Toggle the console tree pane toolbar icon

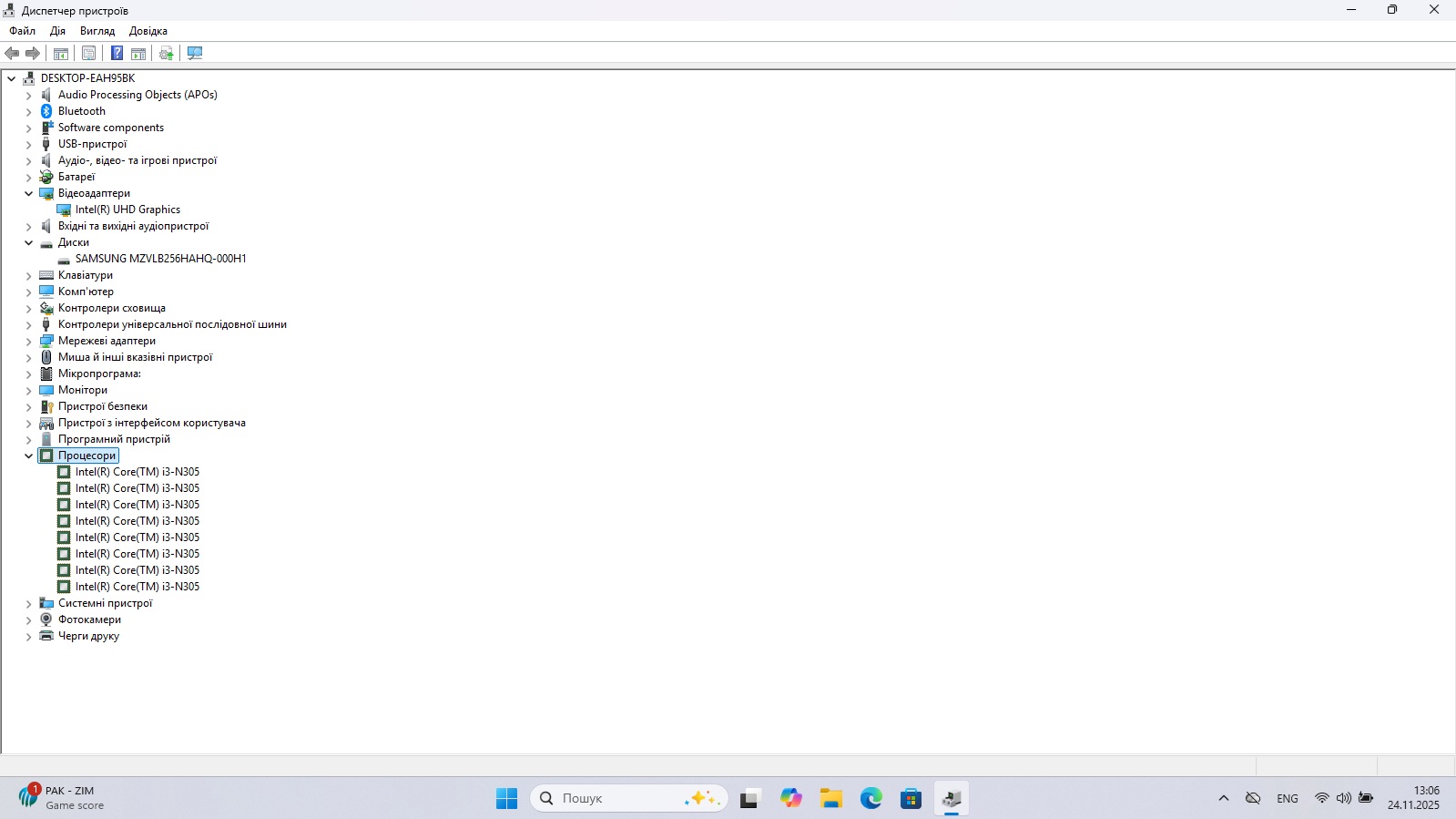(x=61, y=53)
